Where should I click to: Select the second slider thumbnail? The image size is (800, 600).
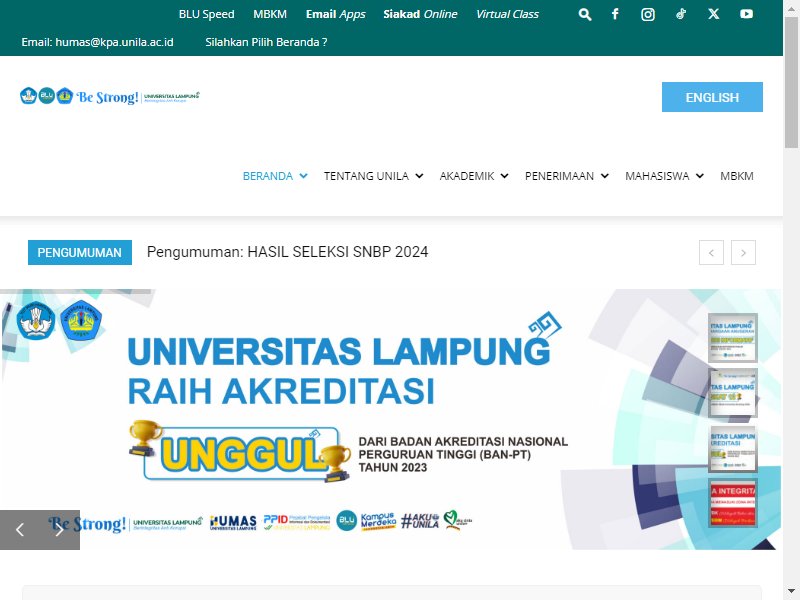pyautogui.click(x=733, y=393)
